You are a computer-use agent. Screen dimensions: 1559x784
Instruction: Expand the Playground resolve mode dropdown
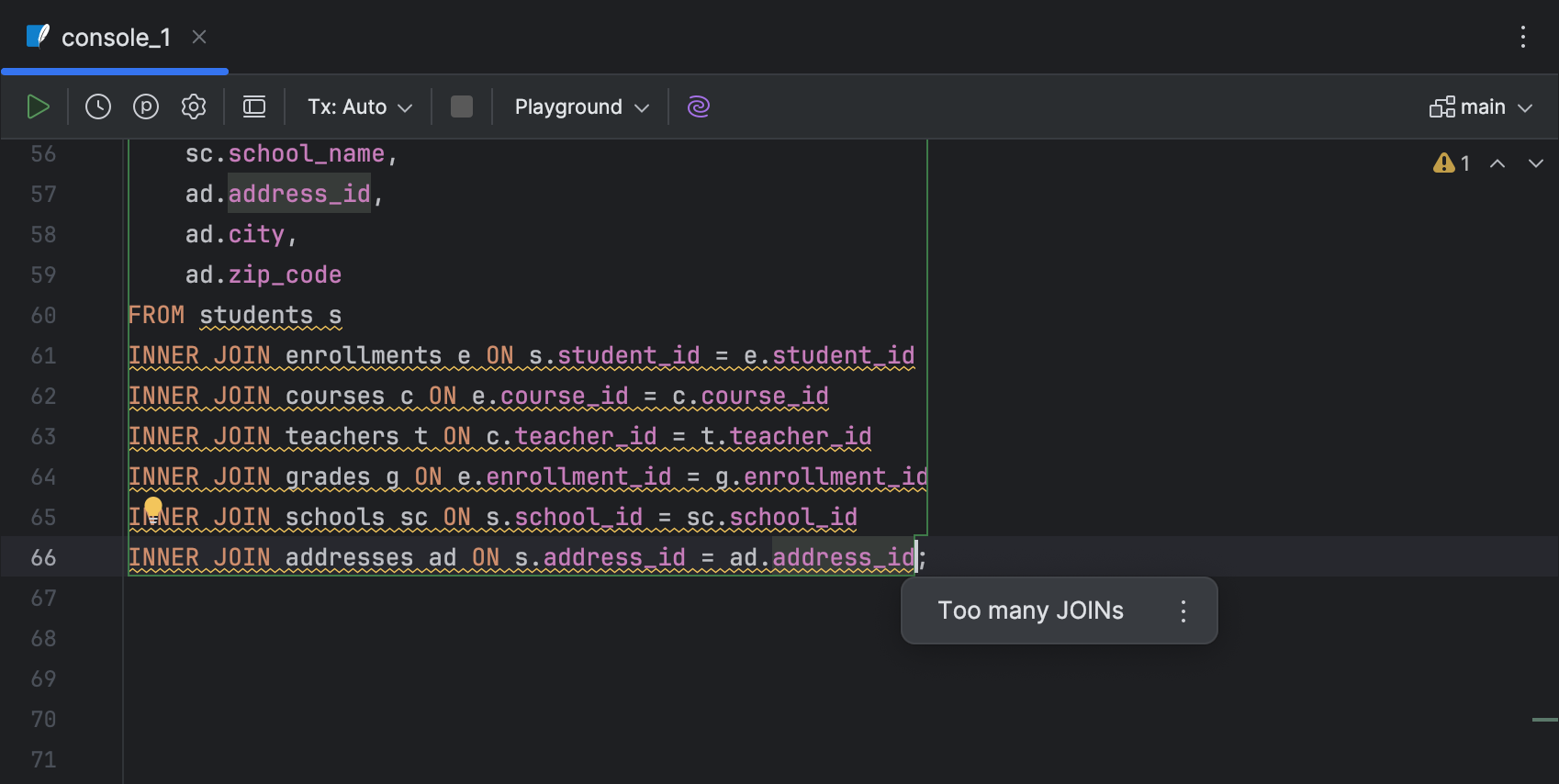(581, 106)
